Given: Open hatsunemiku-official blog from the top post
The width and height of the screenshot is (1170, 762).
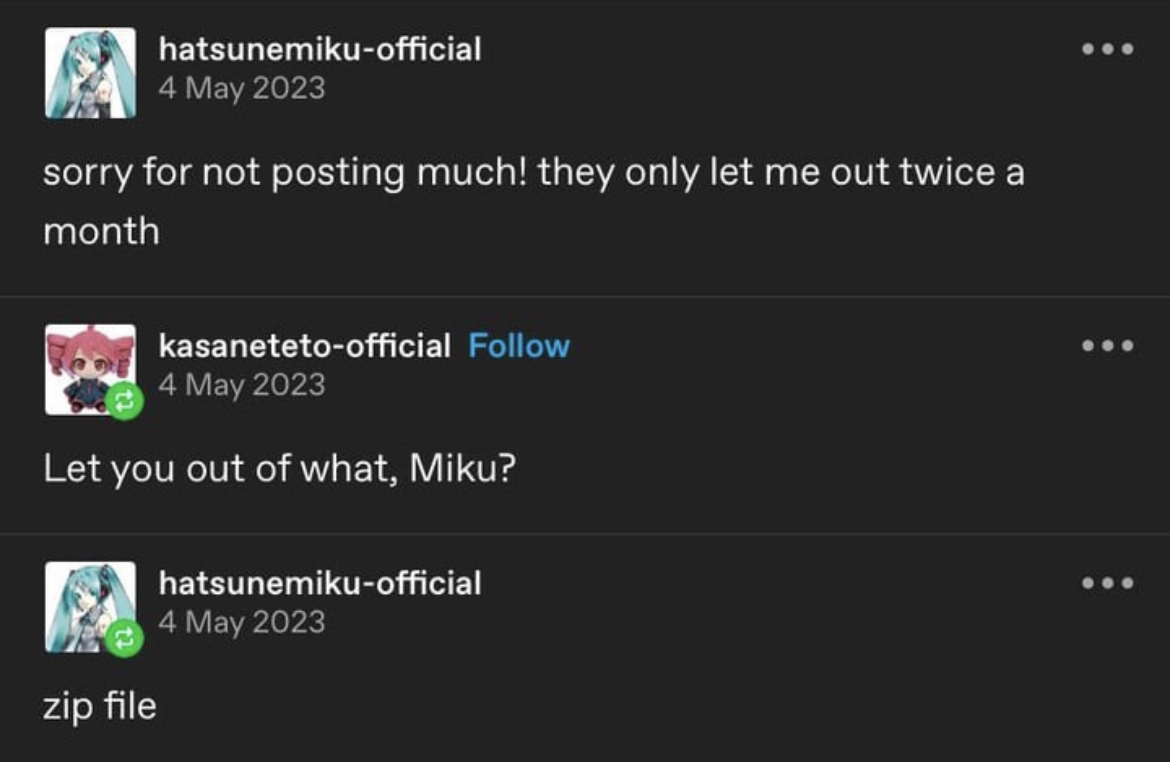Looking at the screenshot, I should point(320,50).
